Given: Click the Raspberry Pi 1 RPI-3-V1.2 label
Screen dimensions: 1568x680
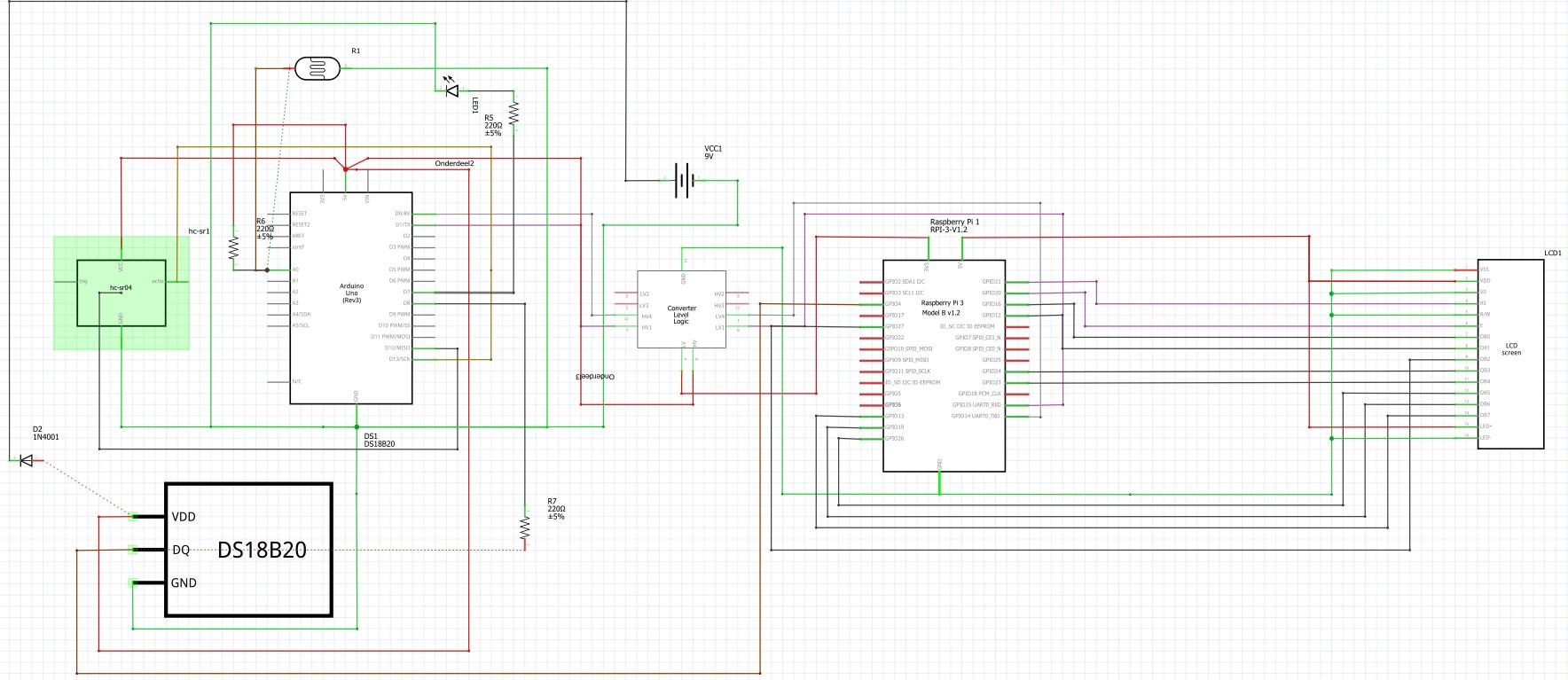Looking at the screenshot, I should [x=954, y=225].
